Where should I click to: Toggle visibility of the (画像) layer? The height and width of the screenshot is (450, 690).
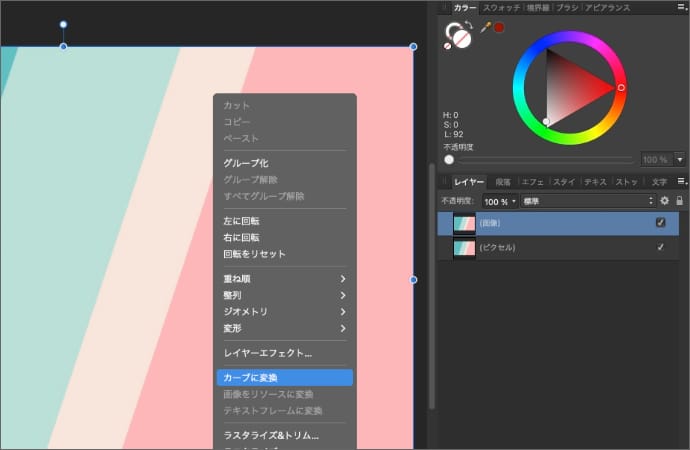click(660, 223)
